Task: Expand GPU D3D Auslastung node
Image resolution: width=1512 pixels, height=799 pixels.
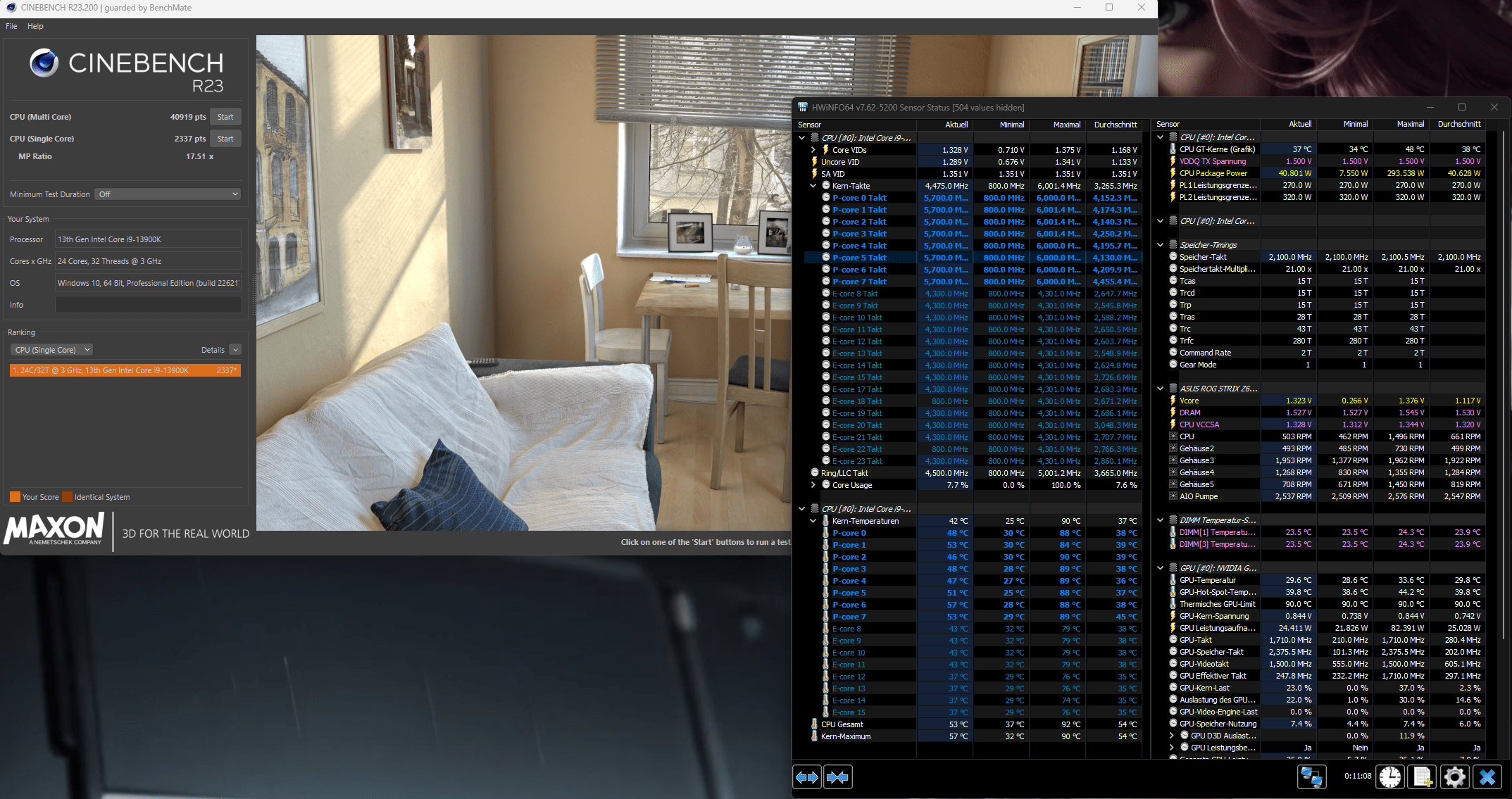Action: (x=1172, y=736)
